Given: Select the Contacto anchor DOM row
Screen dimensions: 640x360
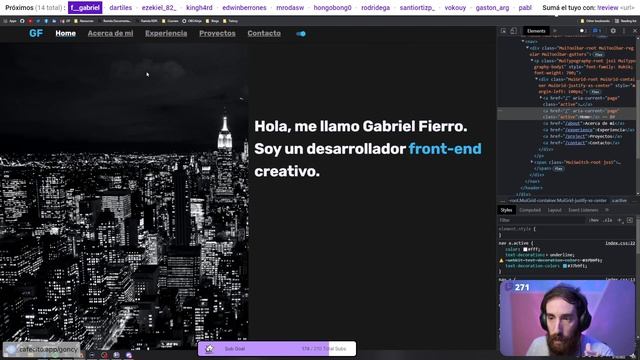Looking at the screenshot, I should tap(582, 143).
